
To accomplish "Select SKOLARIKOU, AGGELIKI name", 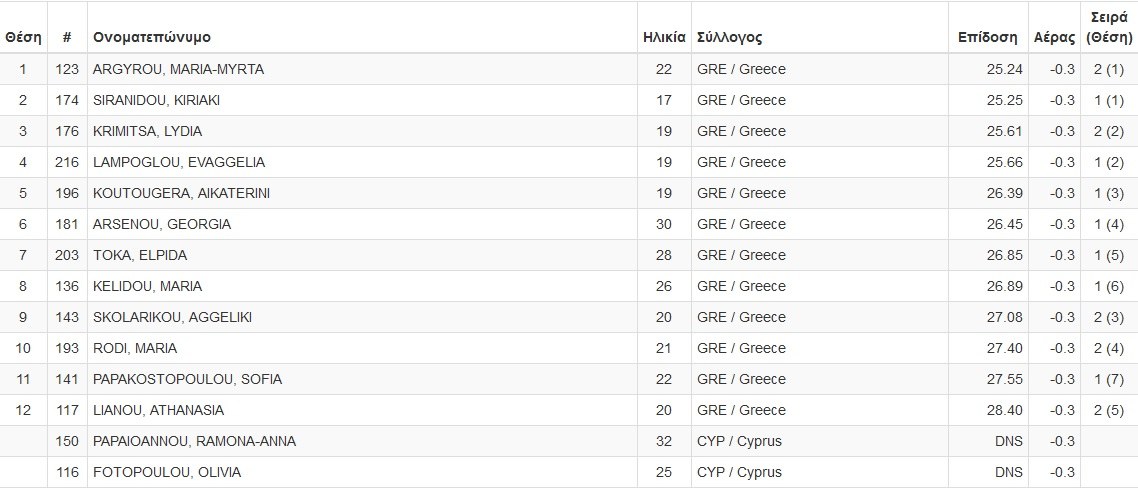I will pos(172,317).
